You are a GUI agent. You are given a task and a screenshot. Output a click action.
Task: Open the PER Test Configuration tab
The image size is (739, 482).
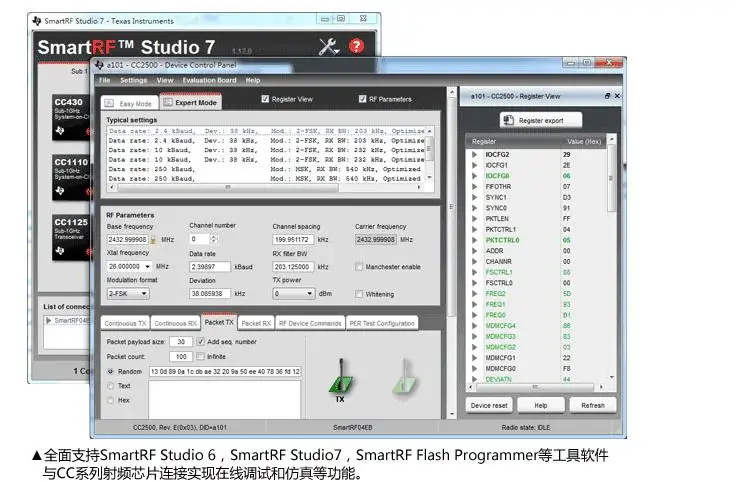(382, 323)
